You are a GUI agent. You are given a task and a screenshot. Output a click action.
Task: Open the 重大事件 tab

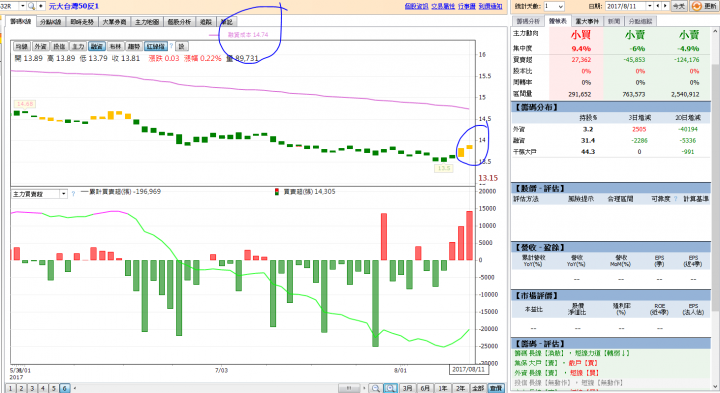pos(587,21)
